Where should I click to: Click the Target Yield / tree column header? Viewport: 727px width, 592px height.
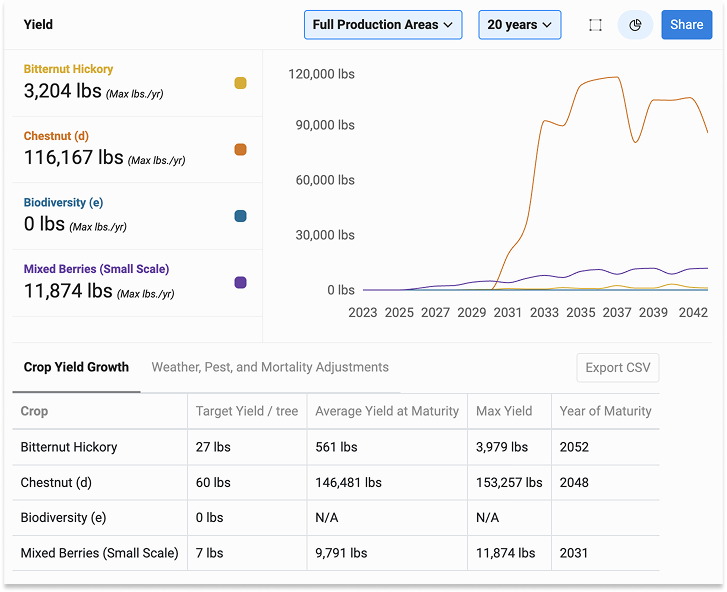click(247, 411)
